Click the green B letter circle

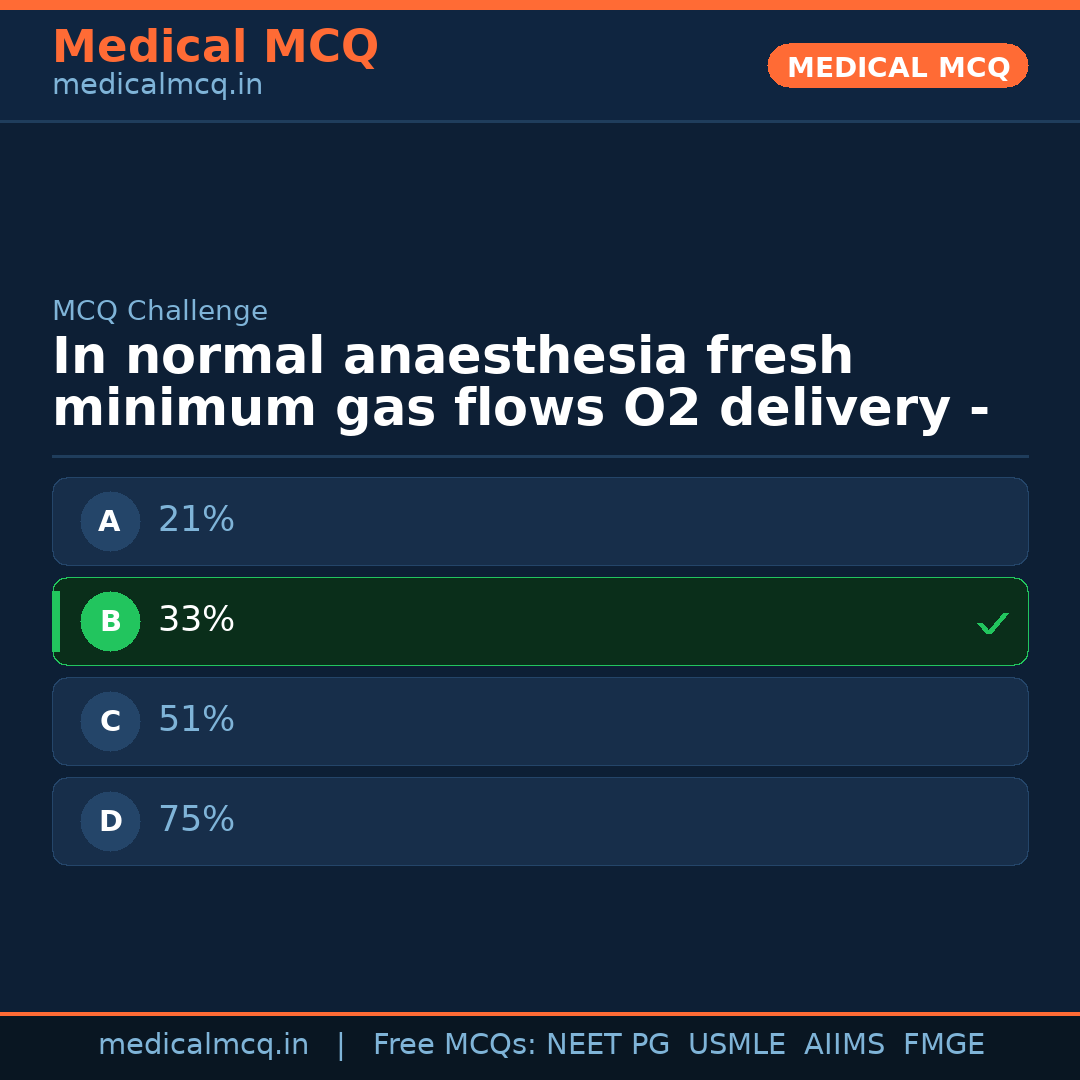(x=110, y=621)
